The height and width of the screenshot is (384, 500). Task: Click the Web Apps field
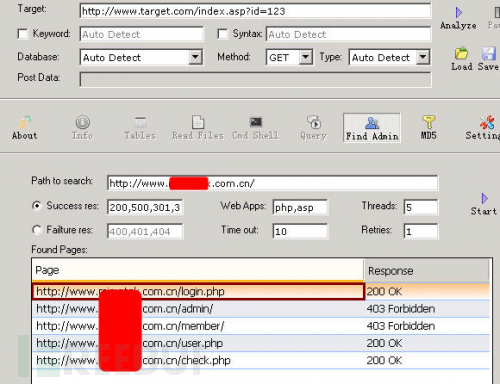[x=300, y=207]
